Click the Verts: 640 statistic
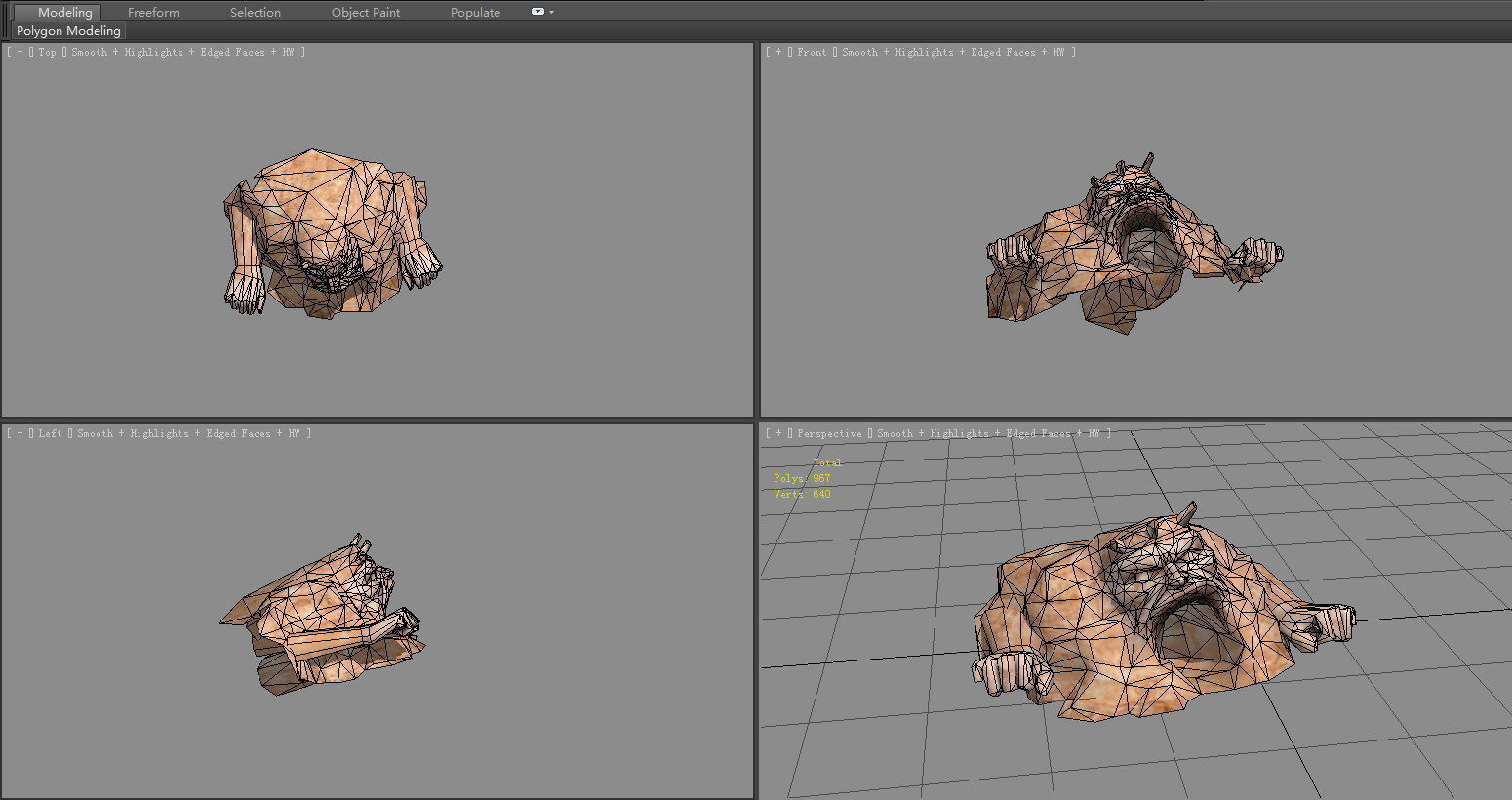 tap(802, 494)
